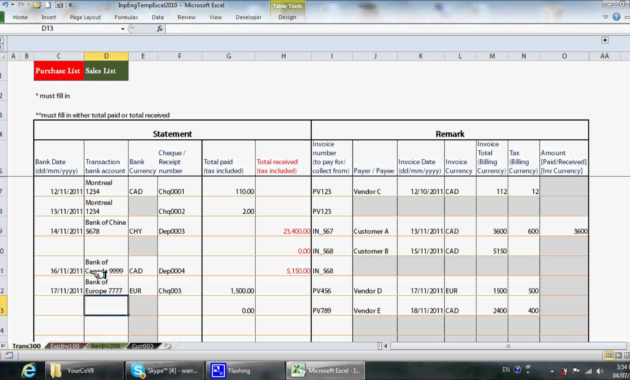Click the red Purchase List button
This screenshot has height=380, width=630.
(59, 71)
